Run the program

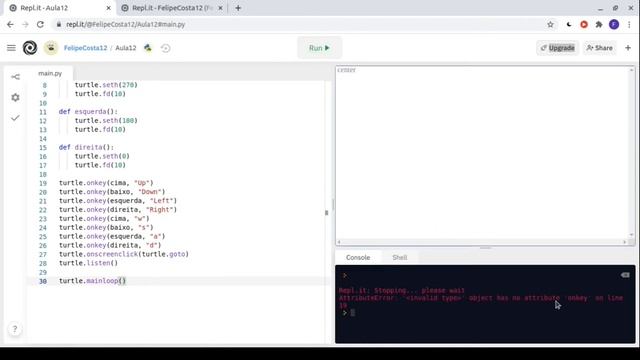[x=319, y=48]
